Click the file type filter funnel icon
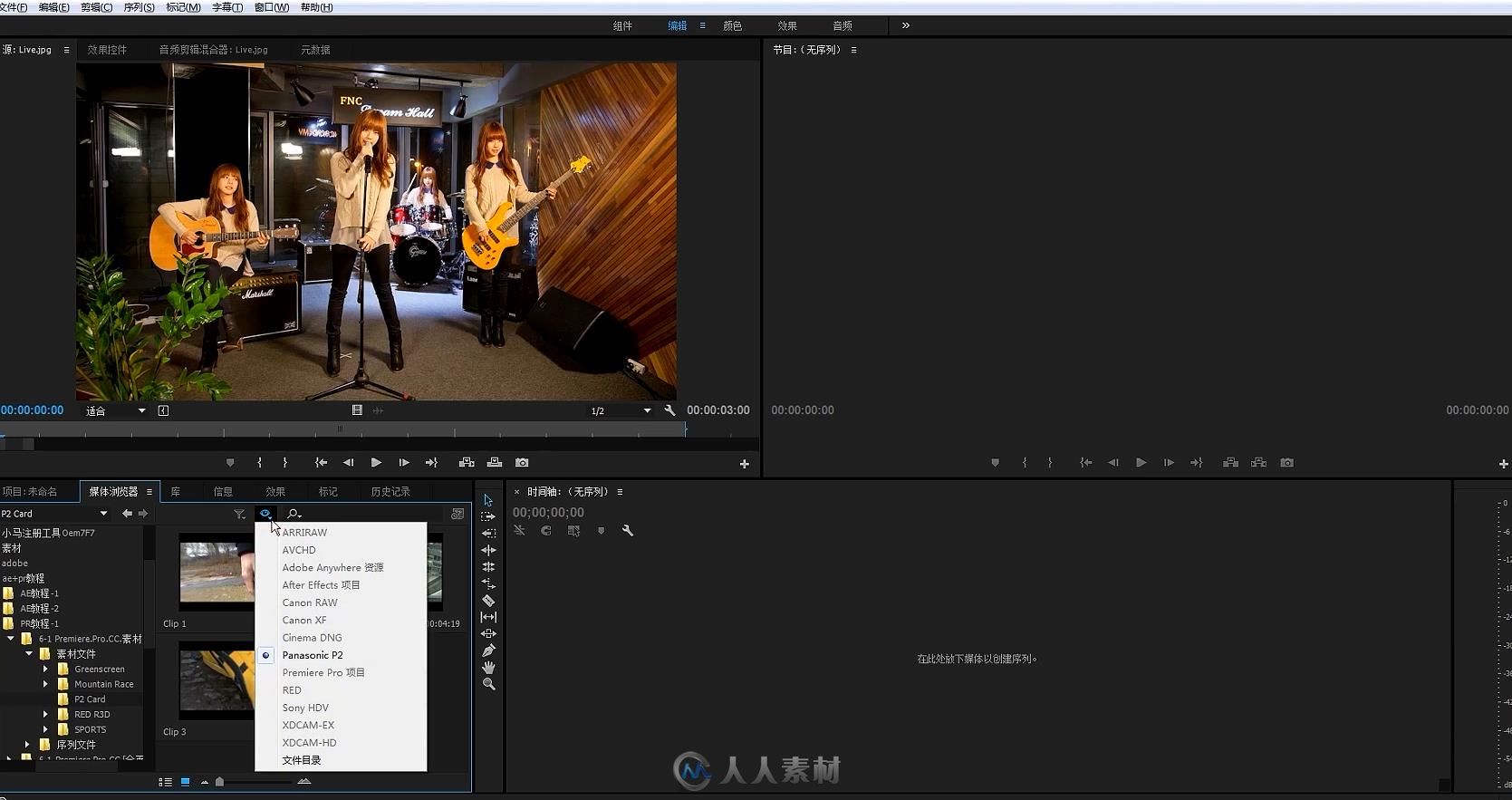 click(x=239, y=514)
